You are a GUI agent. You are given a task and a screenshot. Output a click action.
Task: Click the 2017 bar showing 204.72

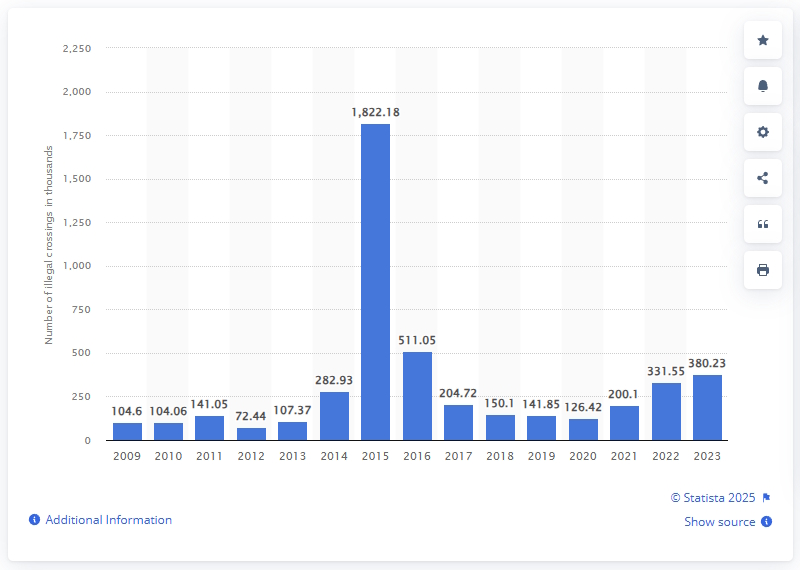pos(458,423)
